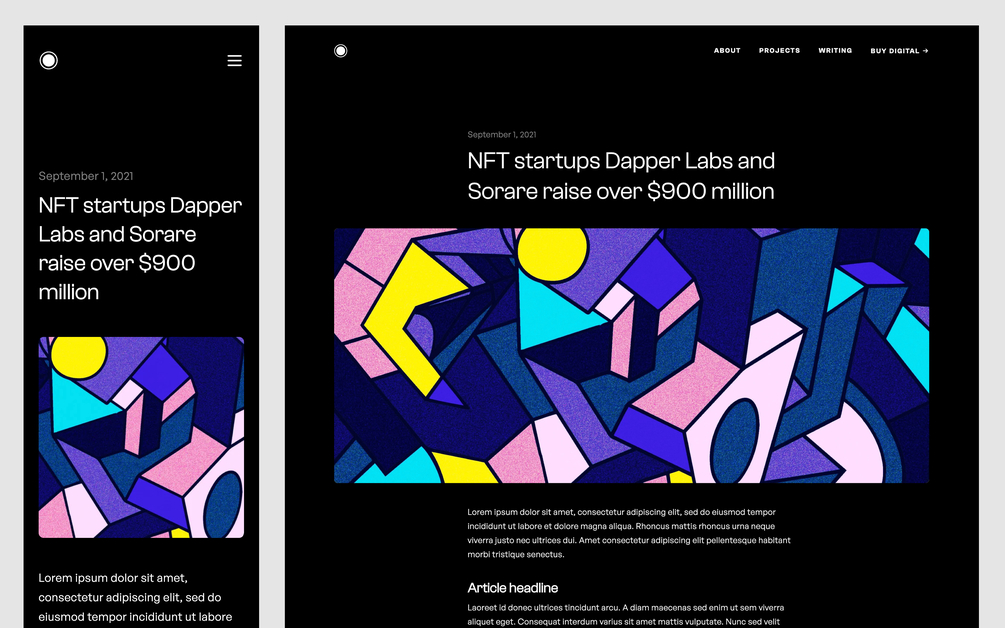Click the circle logo in mobile view
This screenshot has width=1005, height=628.
pyautogui.click(x=49, y=60)
